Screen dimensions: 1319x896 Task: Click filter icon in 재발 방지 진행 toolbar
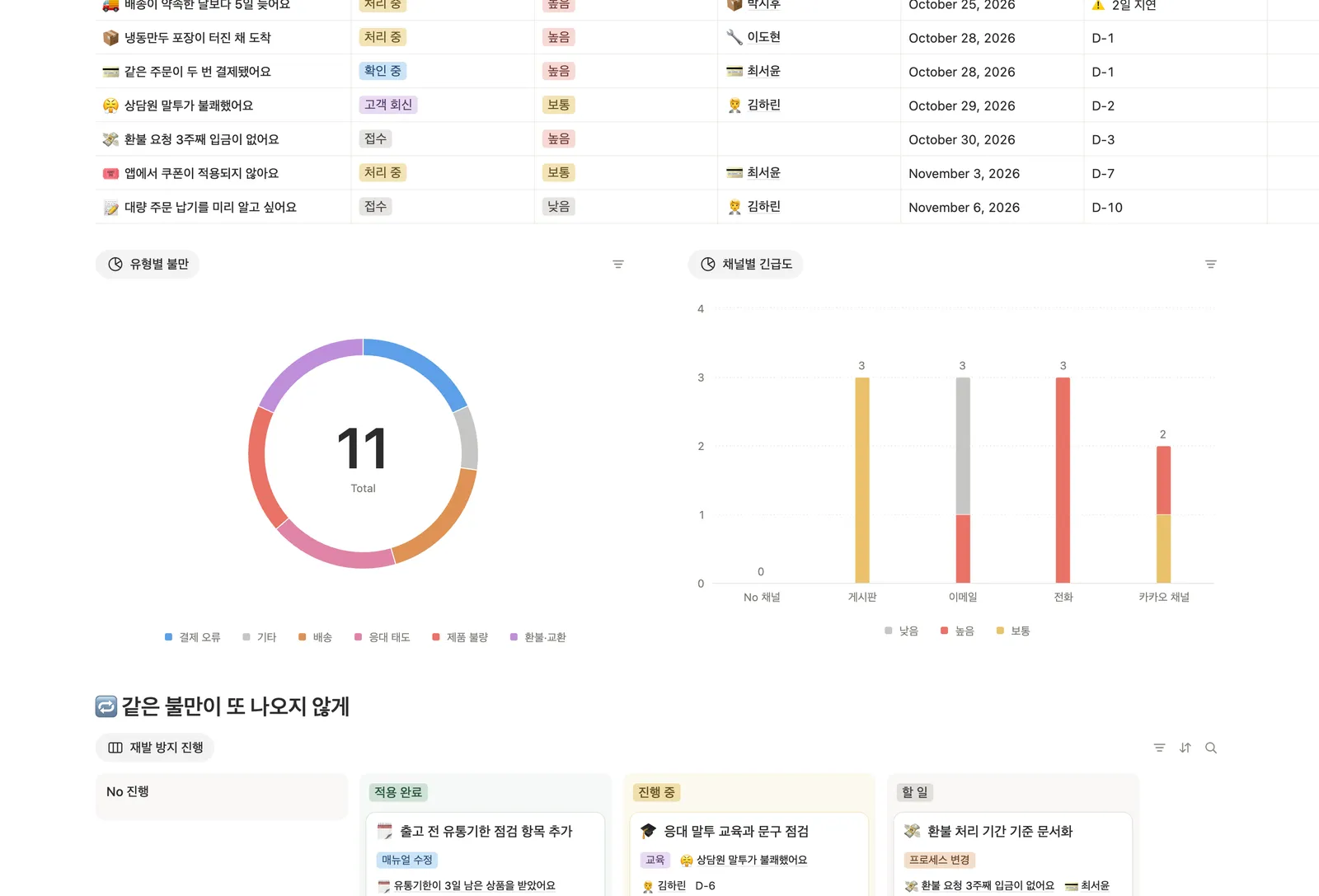tap(1159, 748)
